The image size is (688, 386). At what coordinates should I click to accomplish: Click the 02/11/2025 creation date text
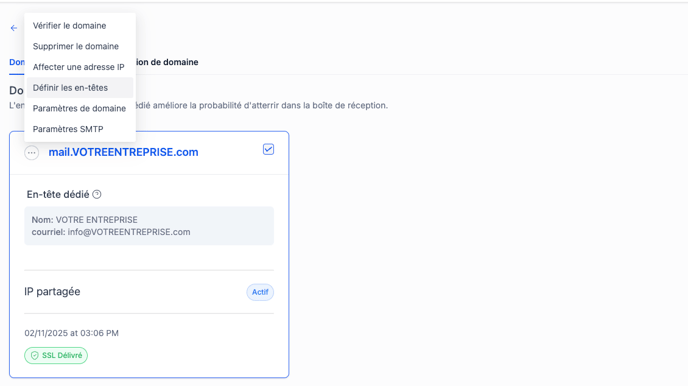pyautogui.click(x=72, y=333)
